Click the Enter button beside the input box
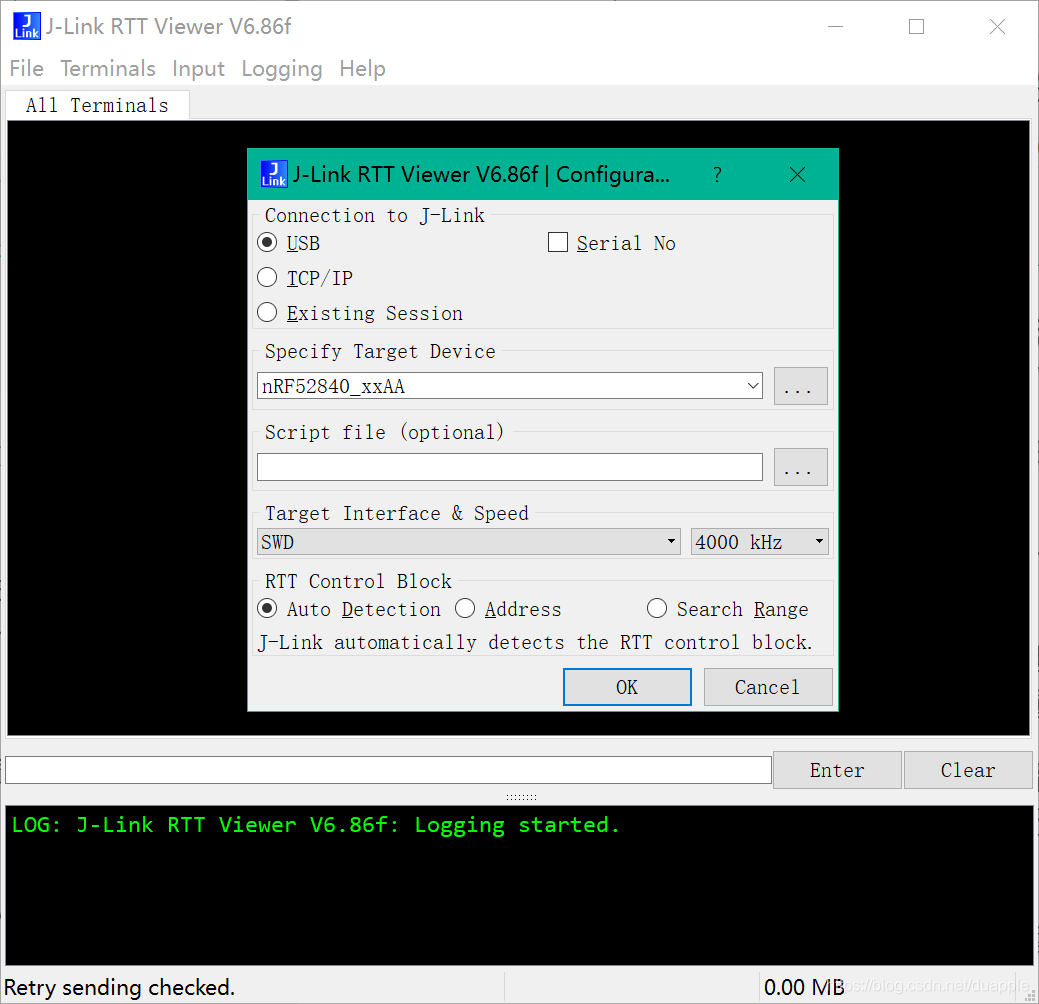Image resolution: width=1039 pixels, height=1004 pixels. click(x=837, y=770)
